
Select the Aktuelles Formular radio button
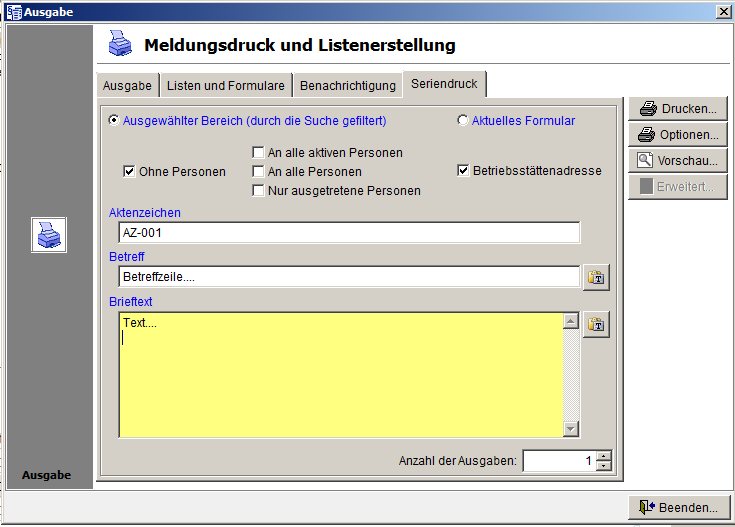(462, 121)
